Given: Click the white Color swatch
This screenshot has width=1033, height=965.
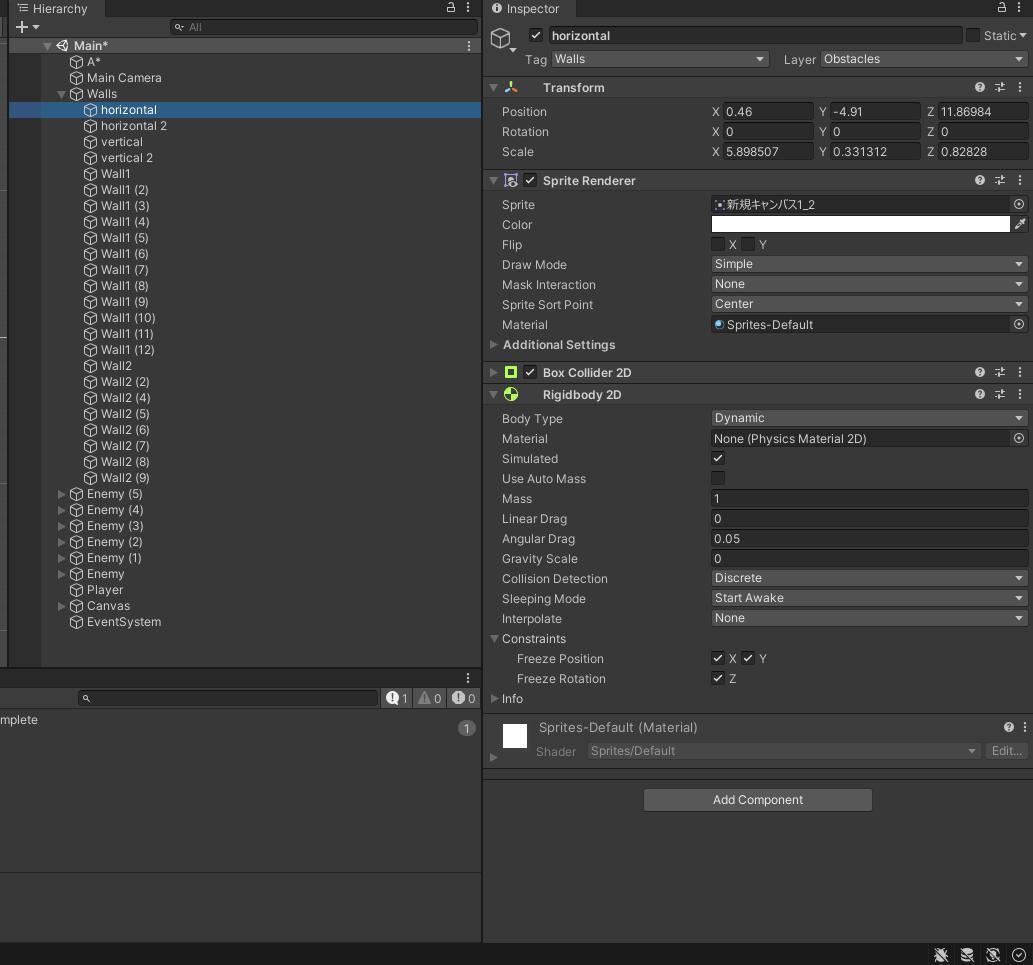Looking at the screenshot, I should click(860, 225).
